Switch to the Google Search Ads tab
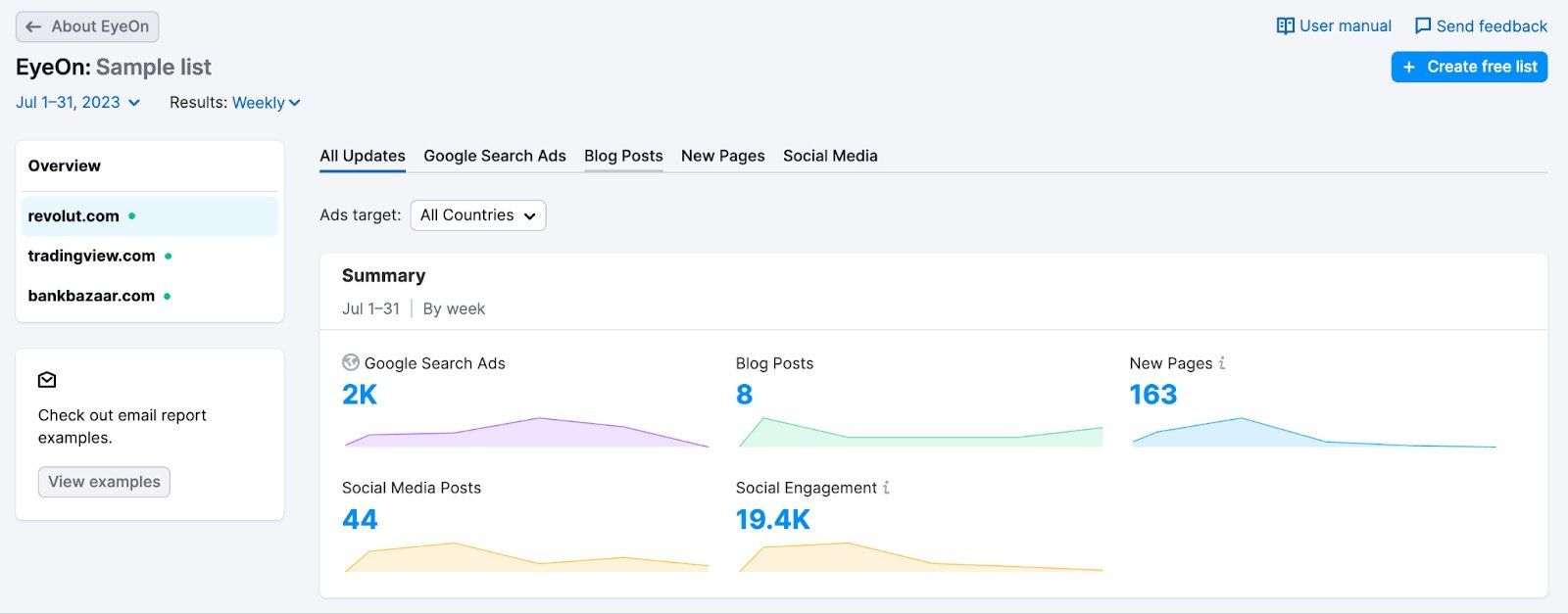 (x=494, y=156)
